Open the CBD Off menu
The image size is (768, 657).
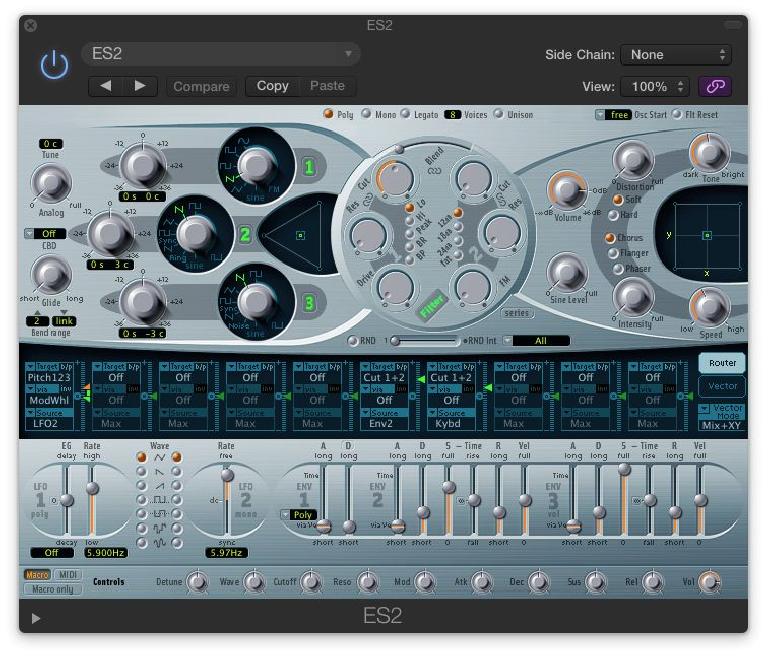pos(44,234)
